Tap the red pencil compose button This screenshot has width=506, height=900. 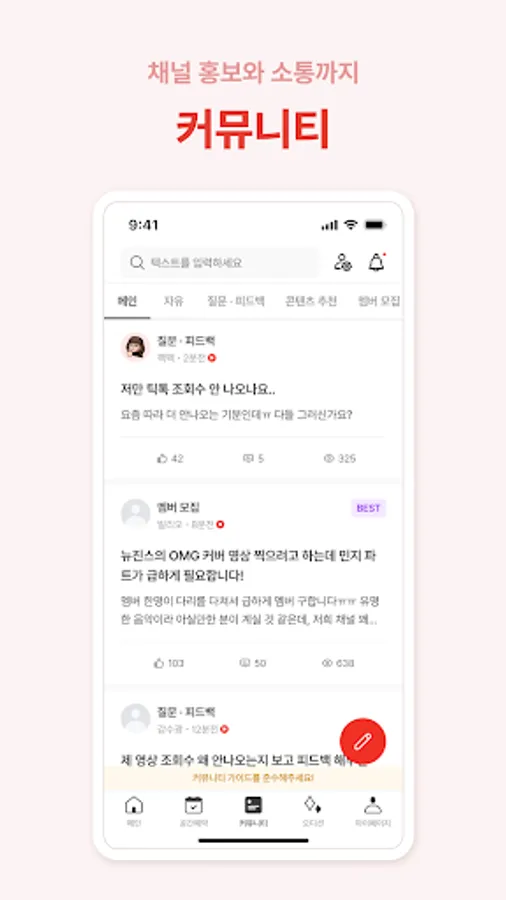pos(363,741)
